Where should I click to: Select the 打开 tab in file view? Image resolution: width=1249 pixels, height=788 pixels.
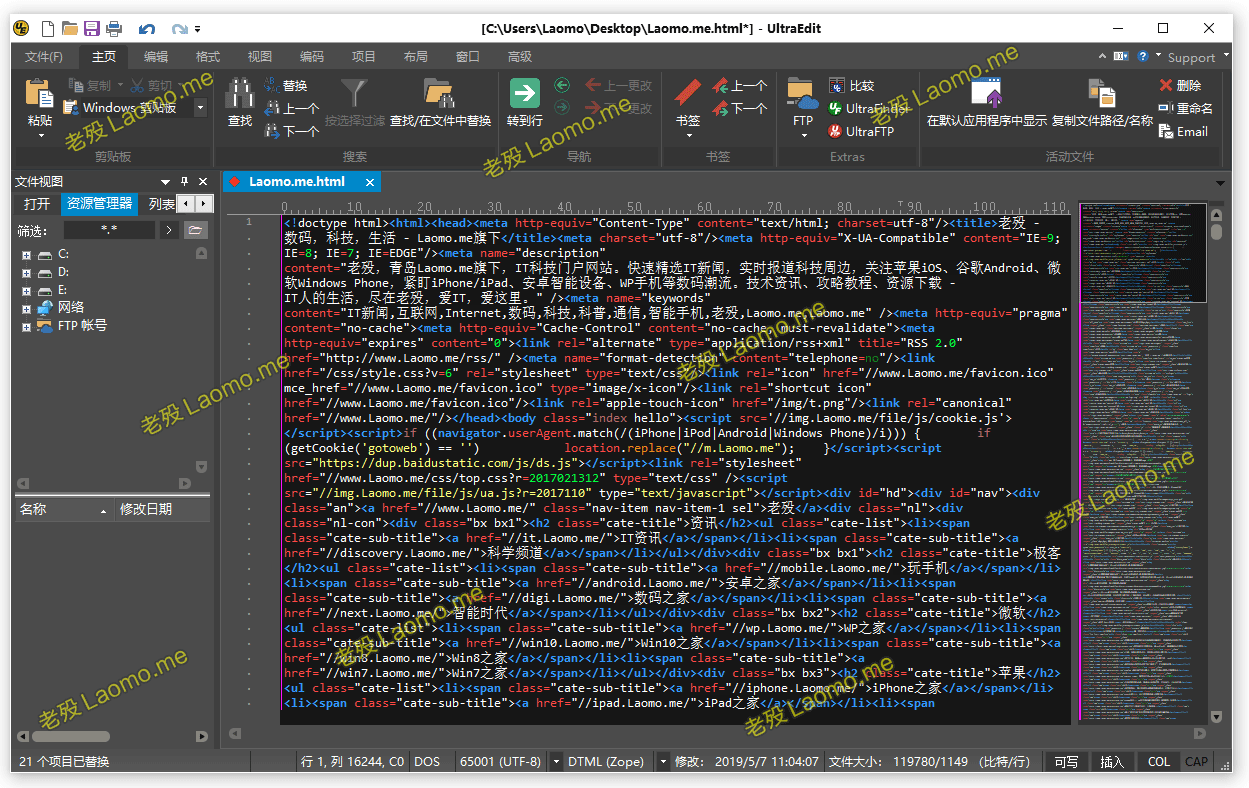pyautogui.click(x=37, y=204)
